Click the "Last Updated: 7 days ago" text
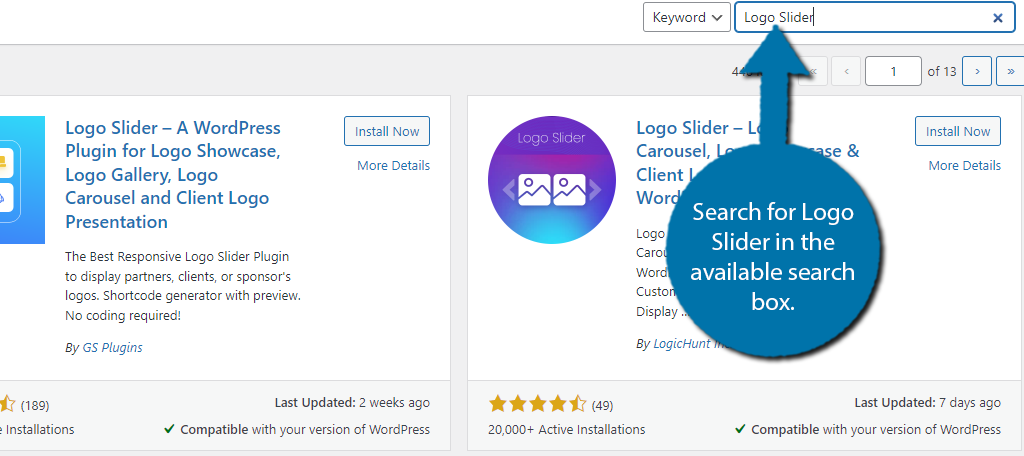1024x456 pixels. pyautogui.click(x=927, y=402)
